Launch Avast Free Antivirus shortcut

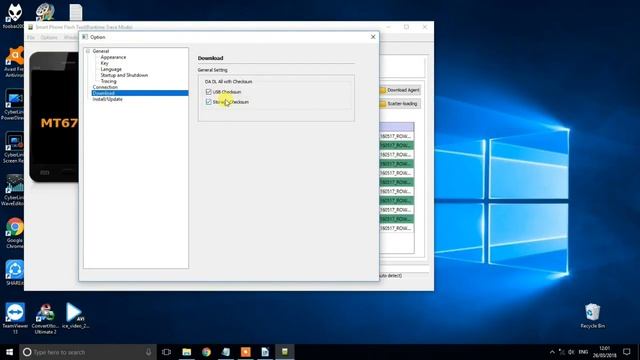tap(14, 62)
